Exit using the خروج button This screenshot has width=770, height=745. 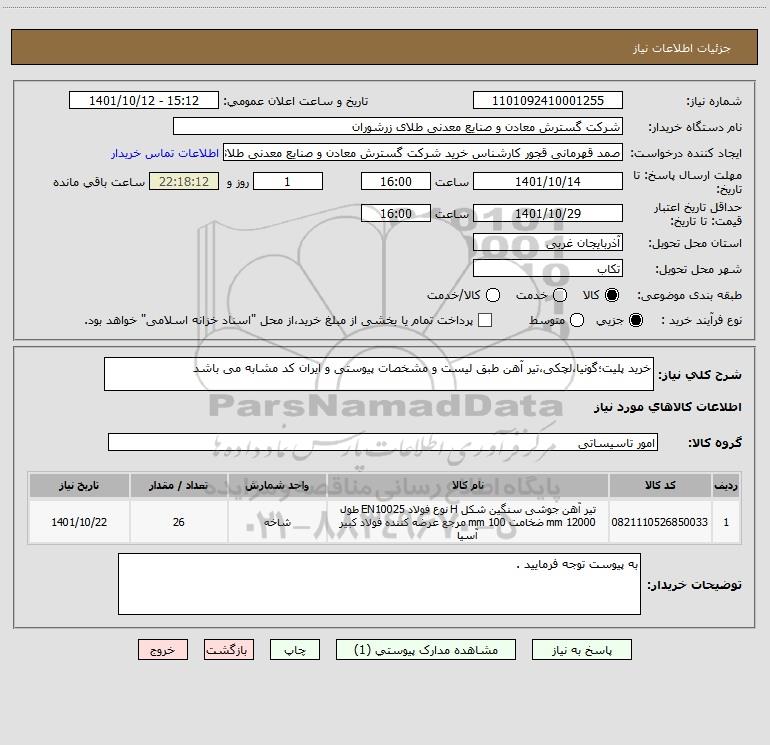click(x=163, y=650)
